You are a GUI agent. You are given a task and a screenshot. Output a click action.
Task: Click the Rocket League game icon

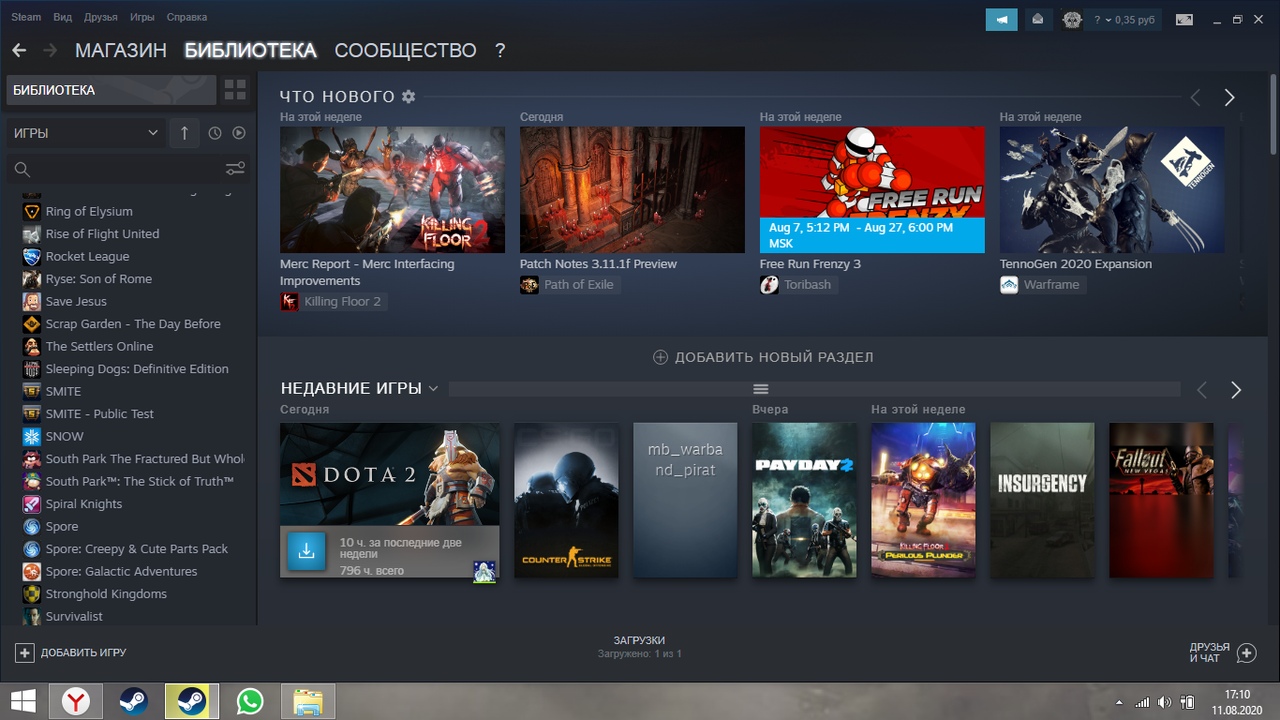coord(32,256)
